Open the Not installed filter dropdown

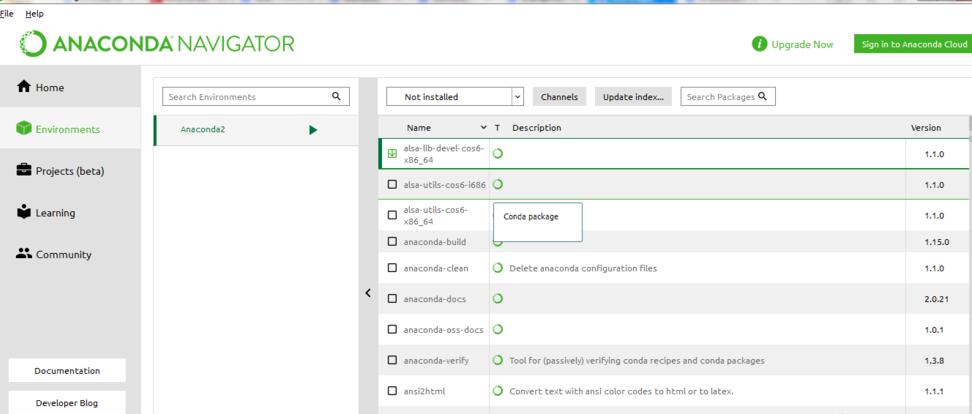(x=517, y=97)
